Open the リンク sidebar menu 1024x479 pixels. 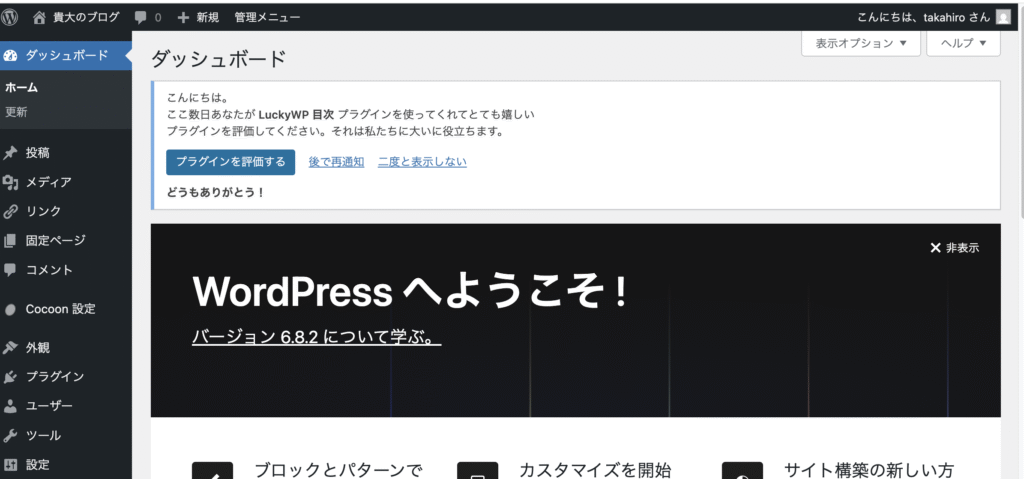pyautogui.click(x=66, y=211)
